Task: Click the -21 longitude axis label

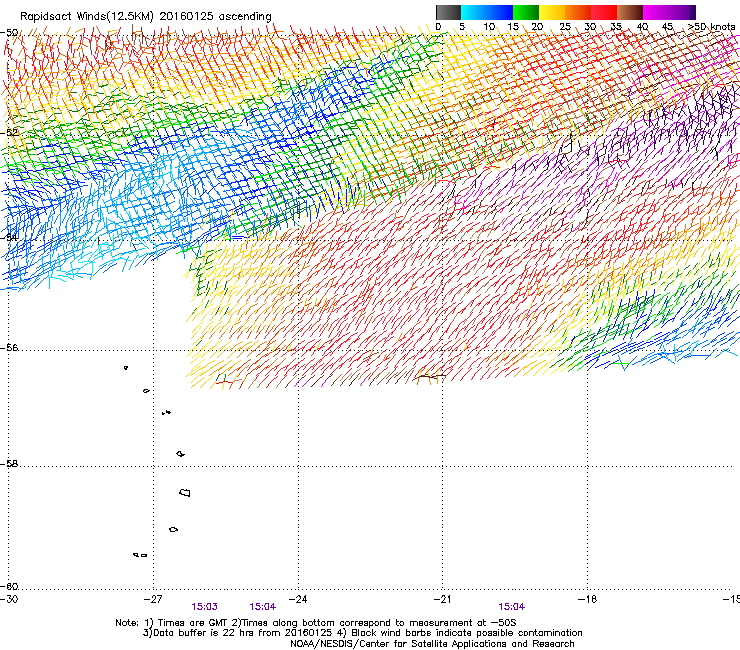Action: 442,599
